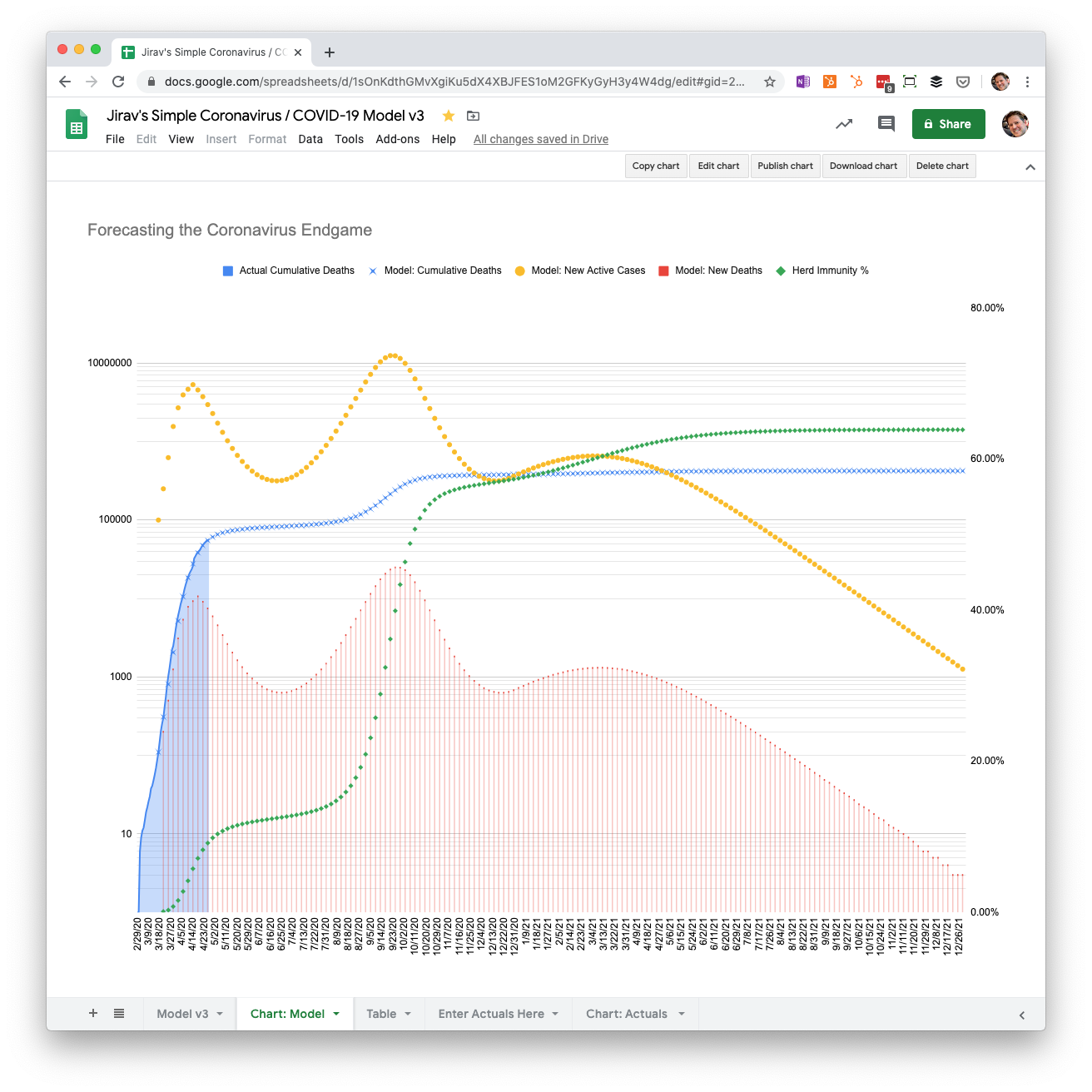Viewport: 1092px width, 1092px height.
Task: Open the Enter Actuals Here tab menu arrow
Action: tap(555, 1014)
